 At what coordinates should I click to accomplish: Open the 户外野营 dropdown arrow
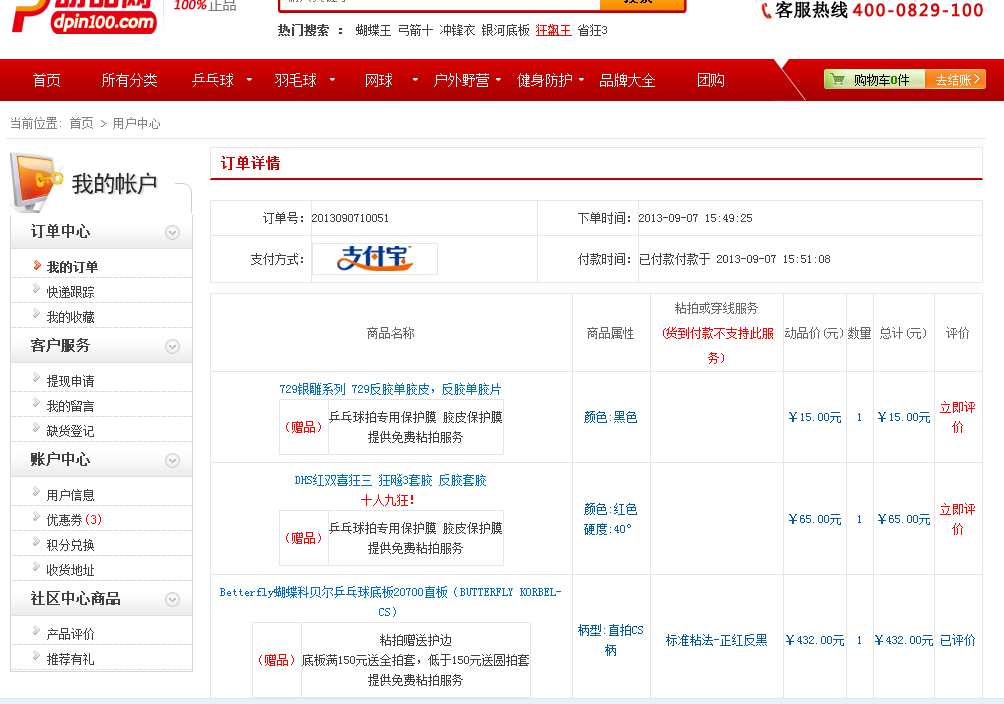pos(498,80)
